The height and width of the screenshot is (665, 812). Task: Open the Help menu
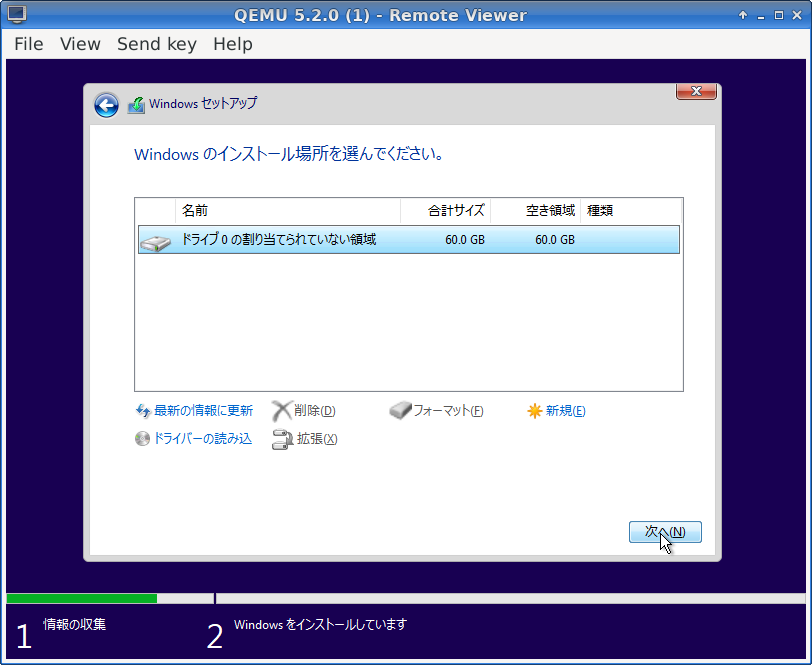[233, 44]
